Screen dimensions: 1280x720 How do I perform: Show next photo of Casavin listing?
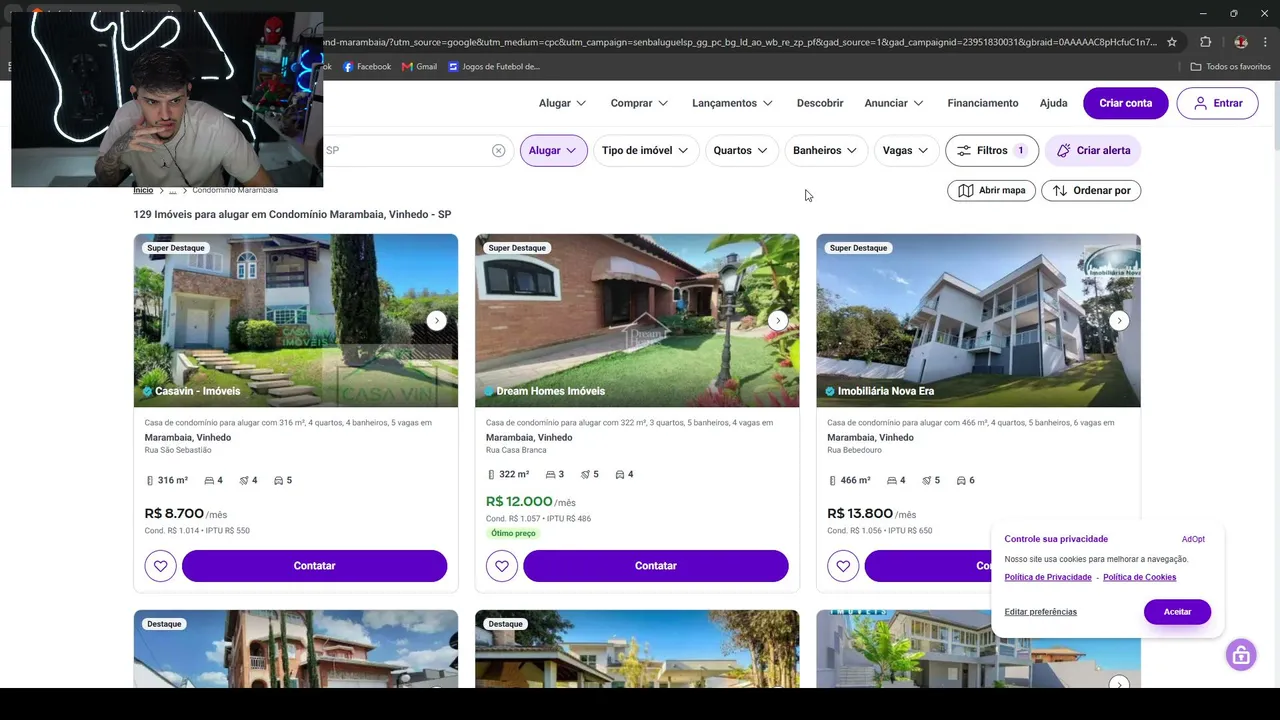click(x=436, y=321)
